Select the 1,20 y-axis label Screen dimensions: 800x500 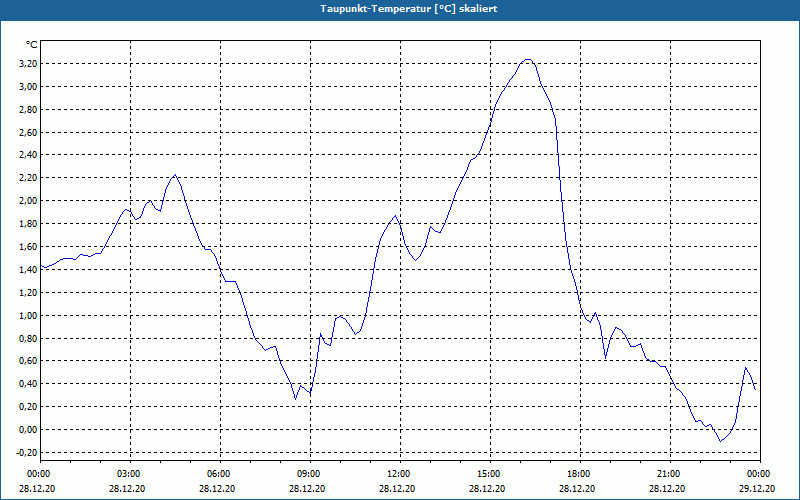[x=29, y=292]
